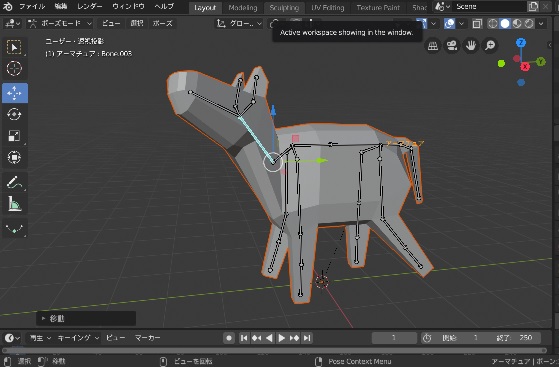Toggle X-ray display mode
This screenshot has width=559, height=367.
click(477, 24)
